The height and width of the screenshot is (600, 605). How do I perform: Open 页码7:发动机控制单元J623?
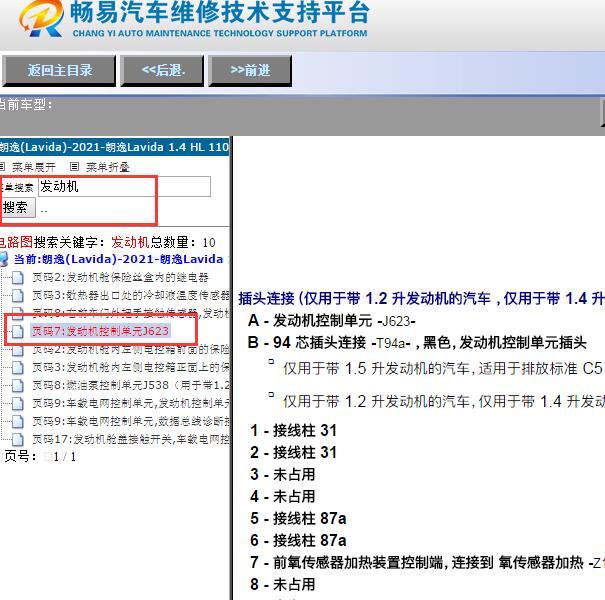pos(100,331)
